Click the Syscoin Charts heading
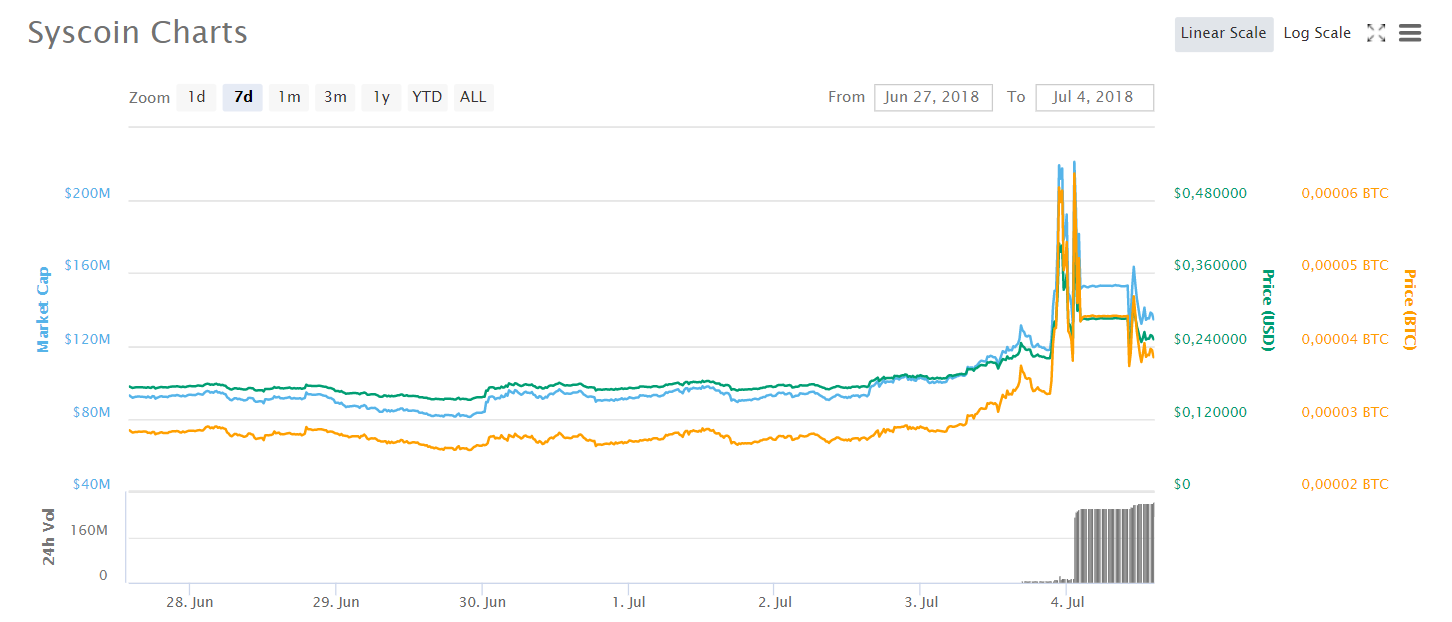This screenshot has height=622, width=1452. coord(137,33)
